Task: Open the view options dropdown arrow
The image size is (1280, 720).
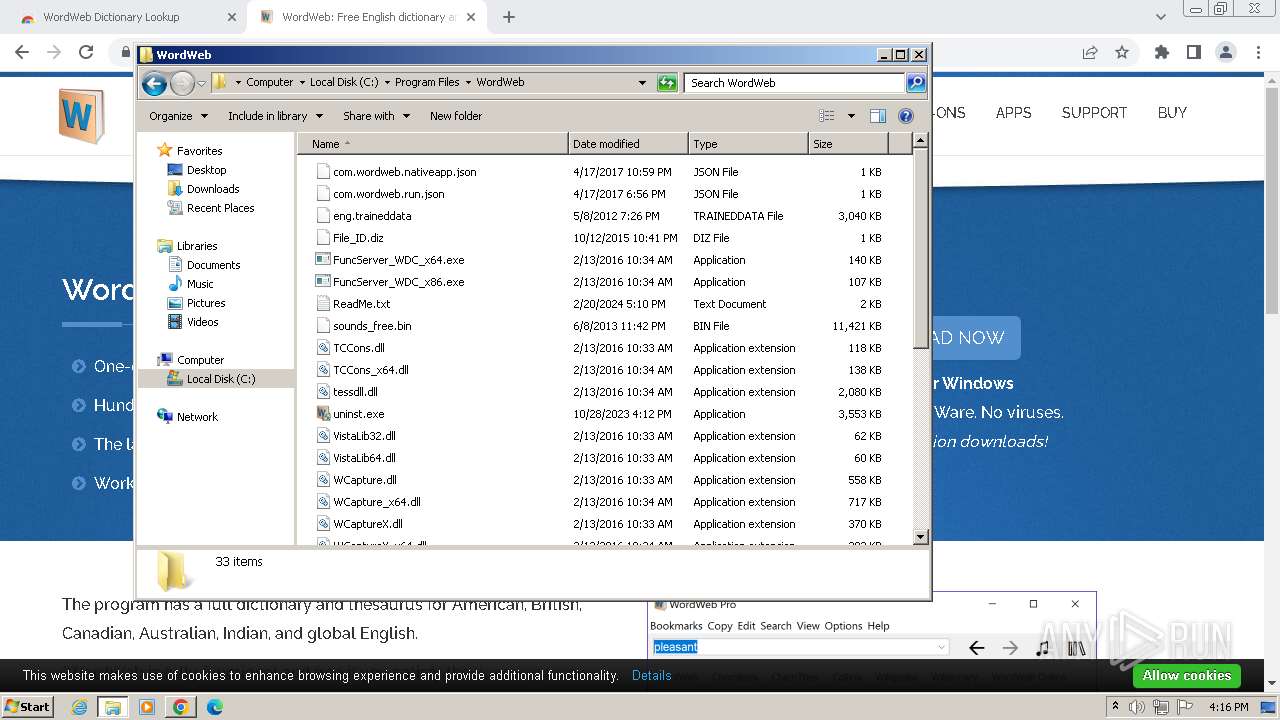Action: point(851,116)
